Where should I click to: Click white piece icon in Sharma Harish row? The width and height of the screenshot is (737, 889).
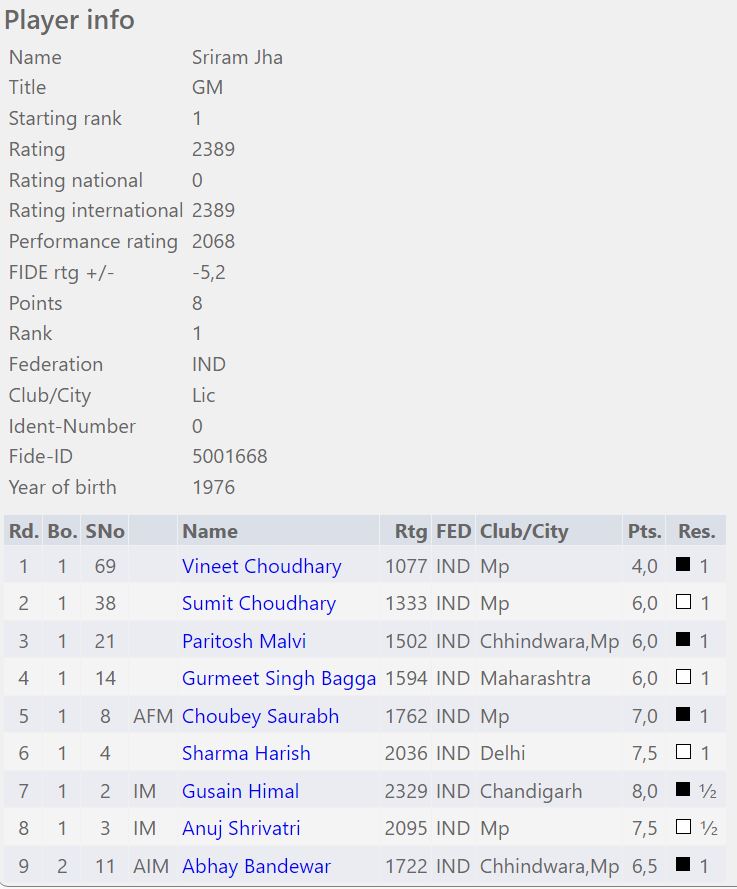tap(684, 752)
